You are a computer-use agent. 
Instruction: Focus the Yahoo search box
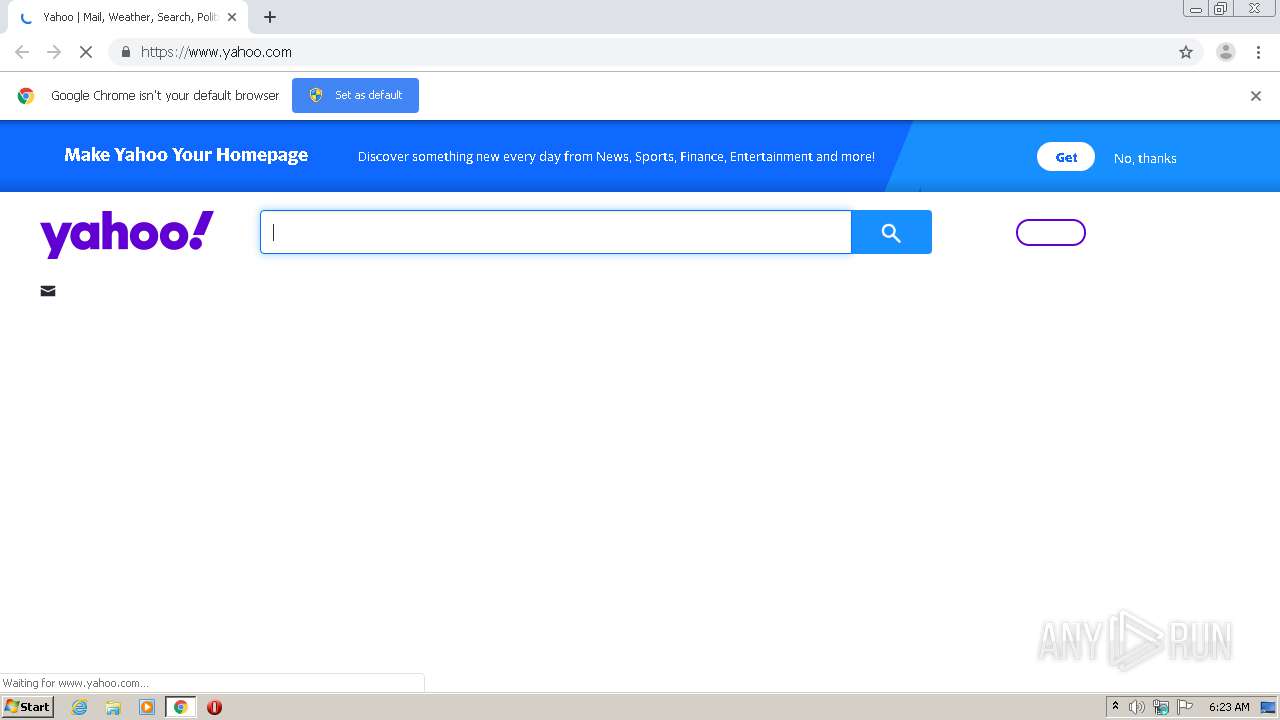(x=556, y=232)
